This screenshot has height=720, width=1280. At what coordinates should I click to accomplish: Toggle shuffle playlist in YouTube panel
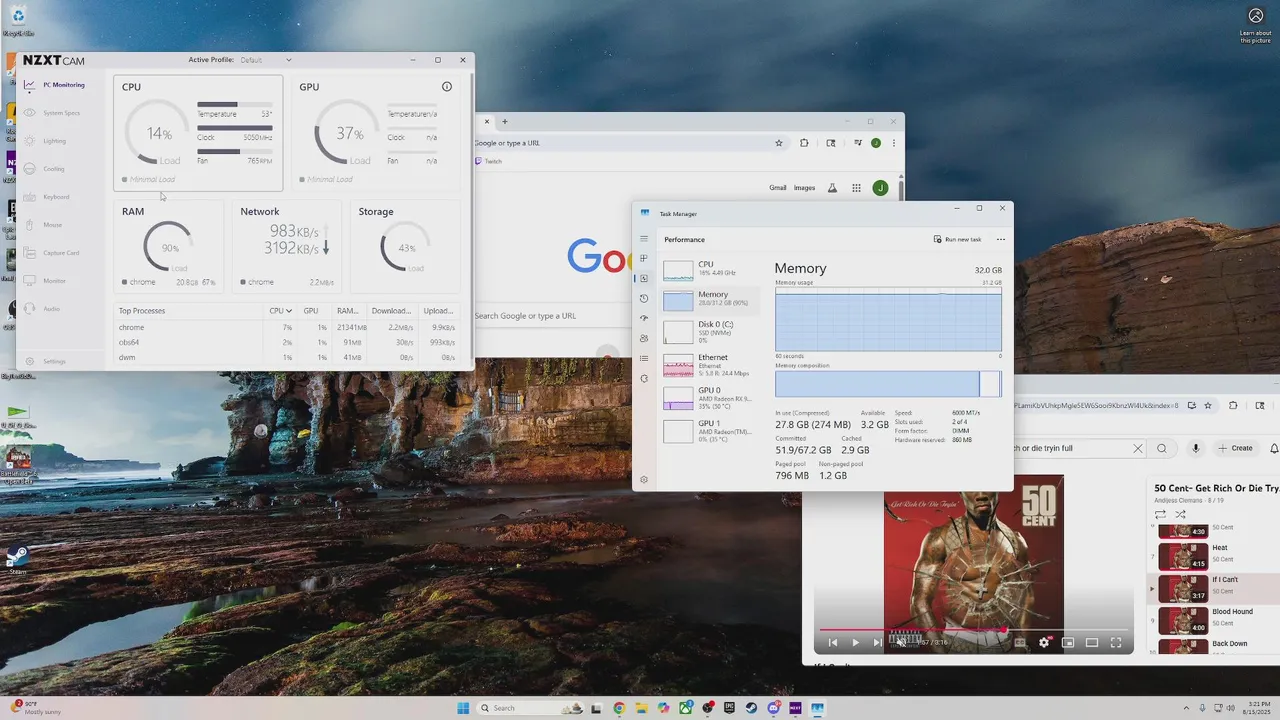(x=1180, y=514)
